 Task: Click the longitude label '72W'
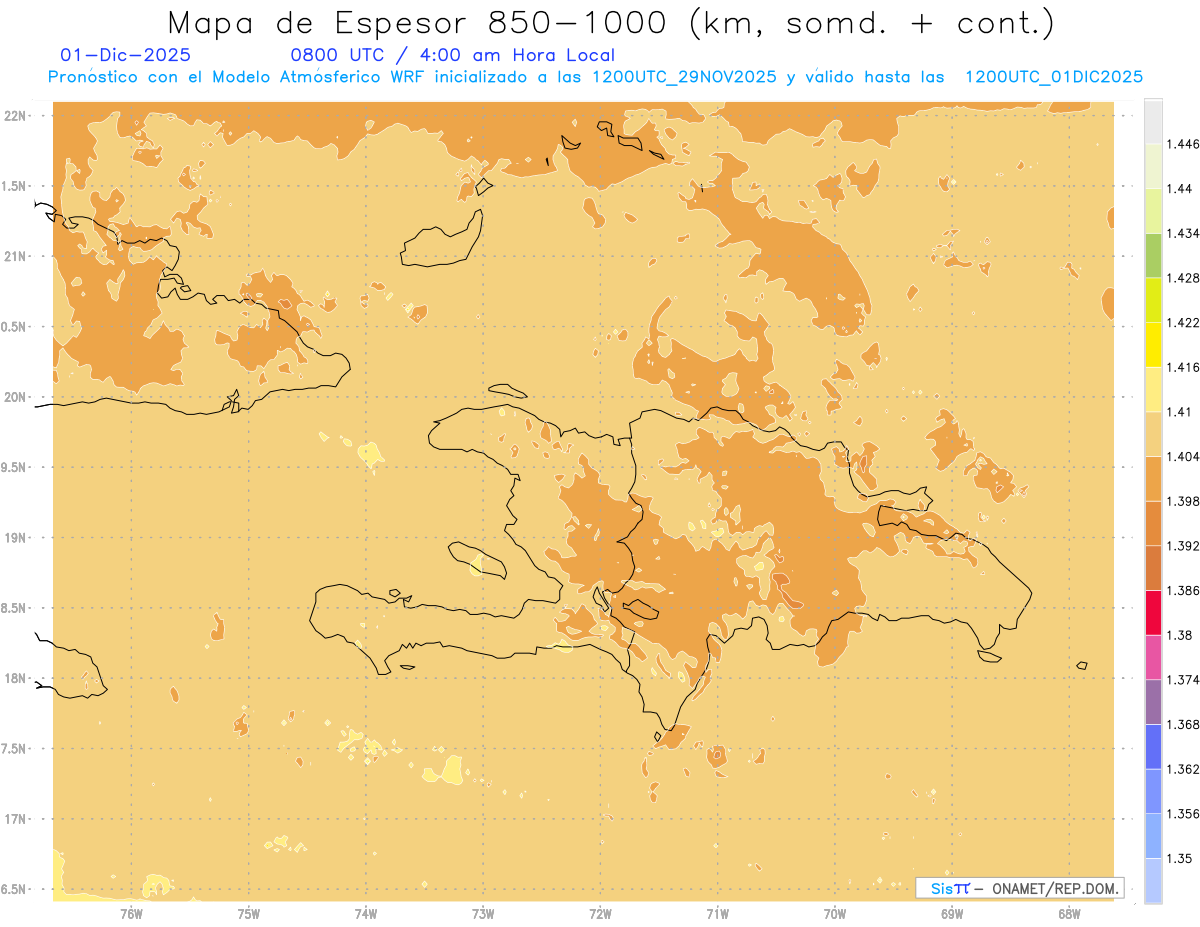tap(600, 913)
